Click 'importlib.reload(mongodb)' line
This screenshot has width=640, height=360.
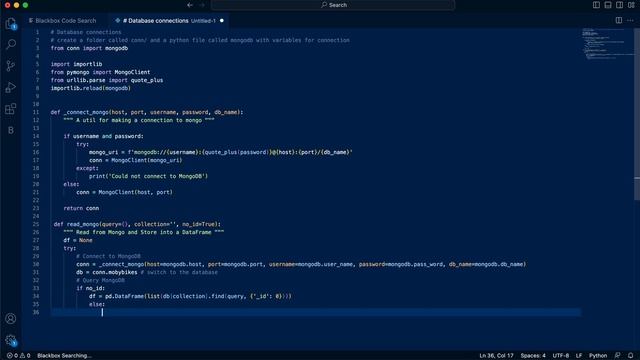tap(91, 88)
